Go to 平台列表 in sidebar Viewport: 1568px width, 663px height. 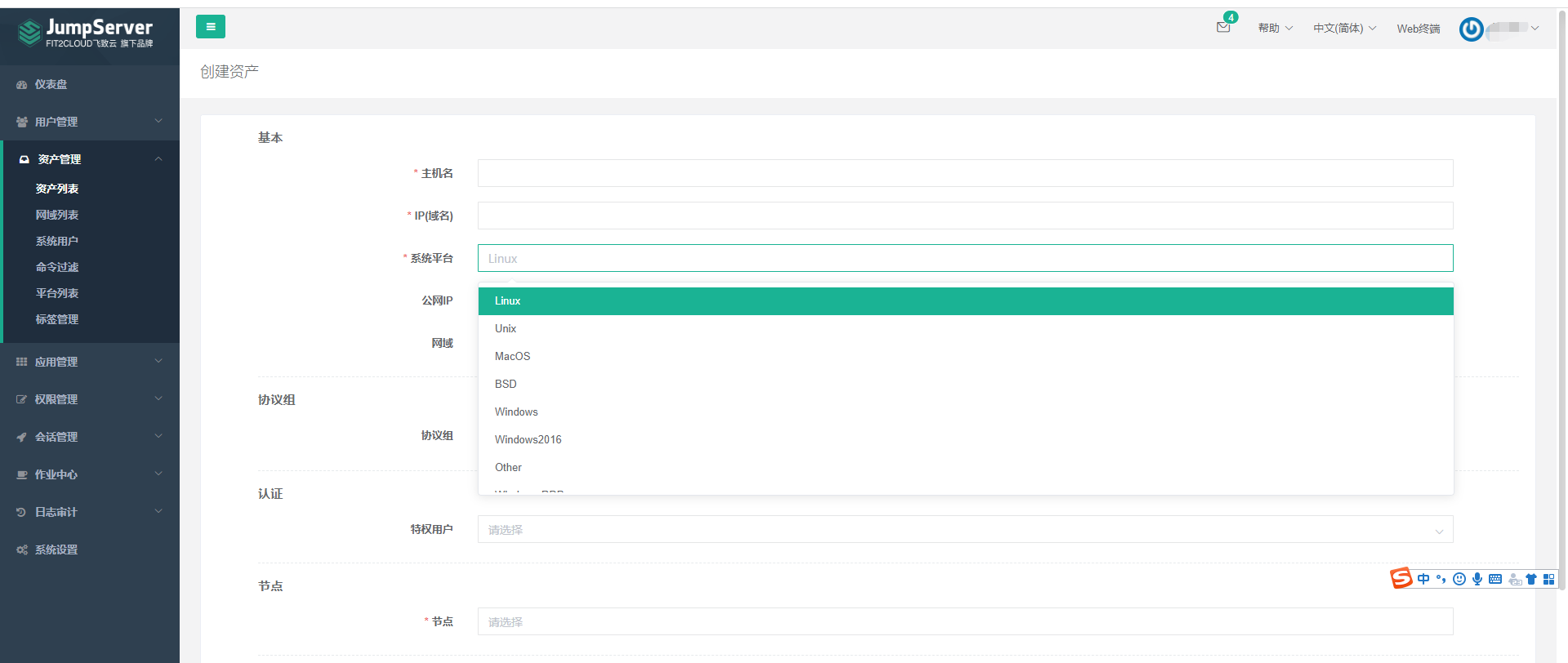click(57, 293)
